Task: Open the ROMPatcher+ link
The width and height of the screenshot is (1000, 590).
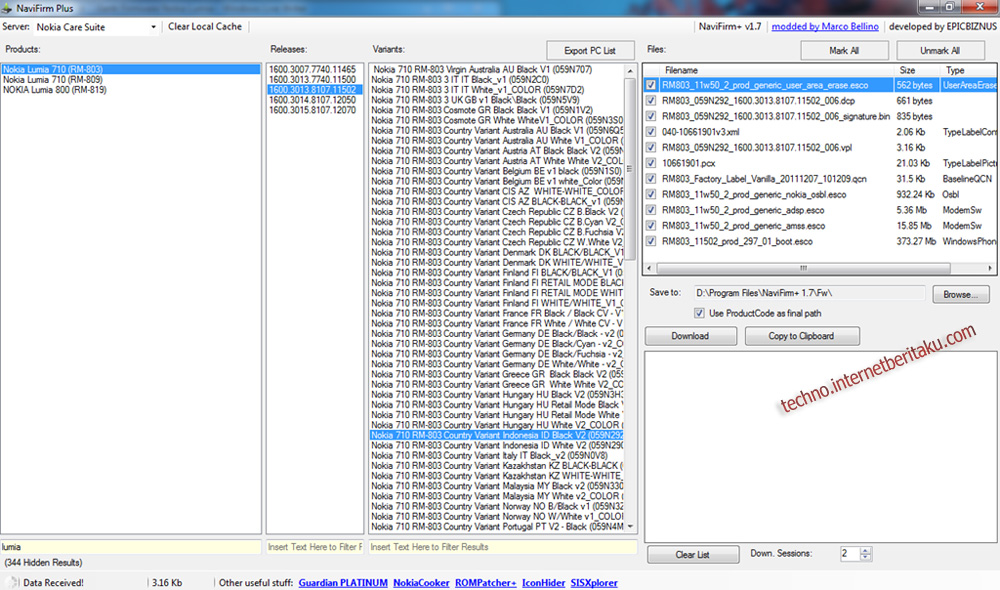Action: coord(485,582)
